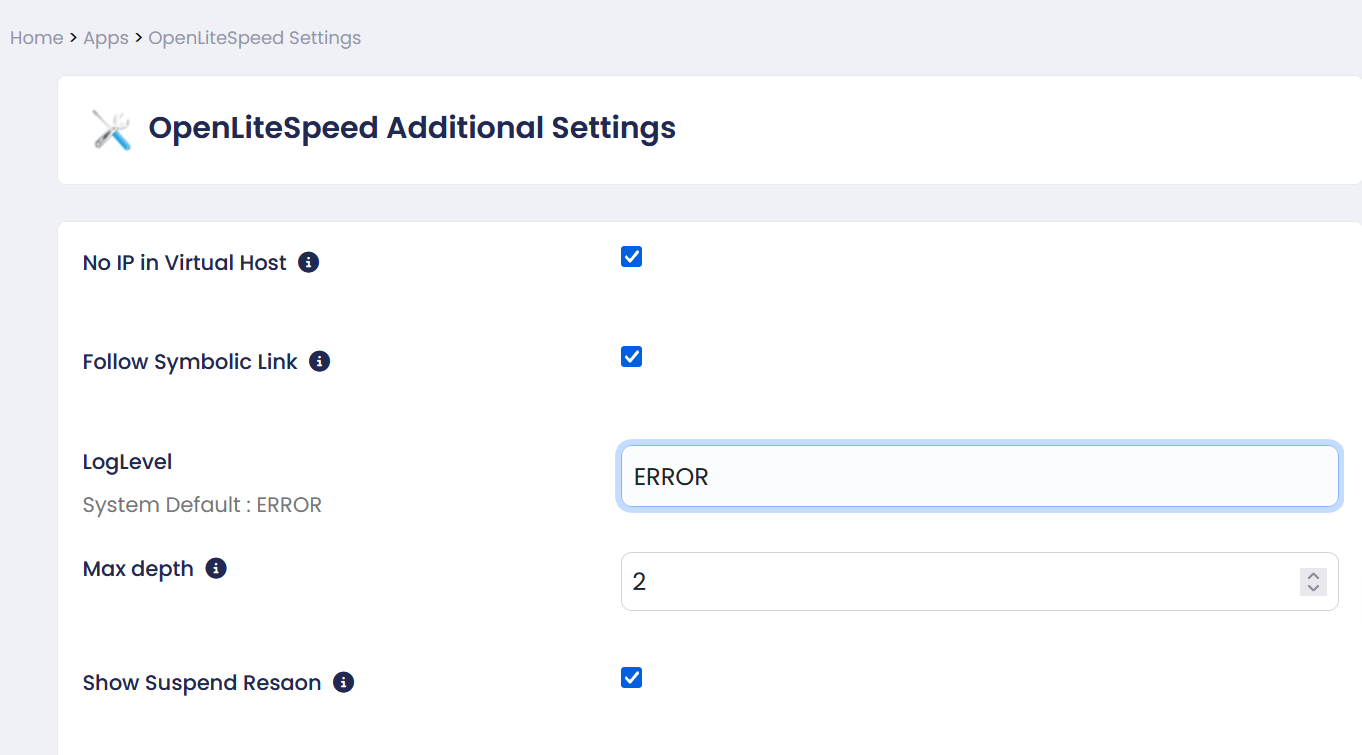The width and height of the screenshot is (1362, 755).
Task: Increase Max depth with the up arrow
Action: 1313,575
